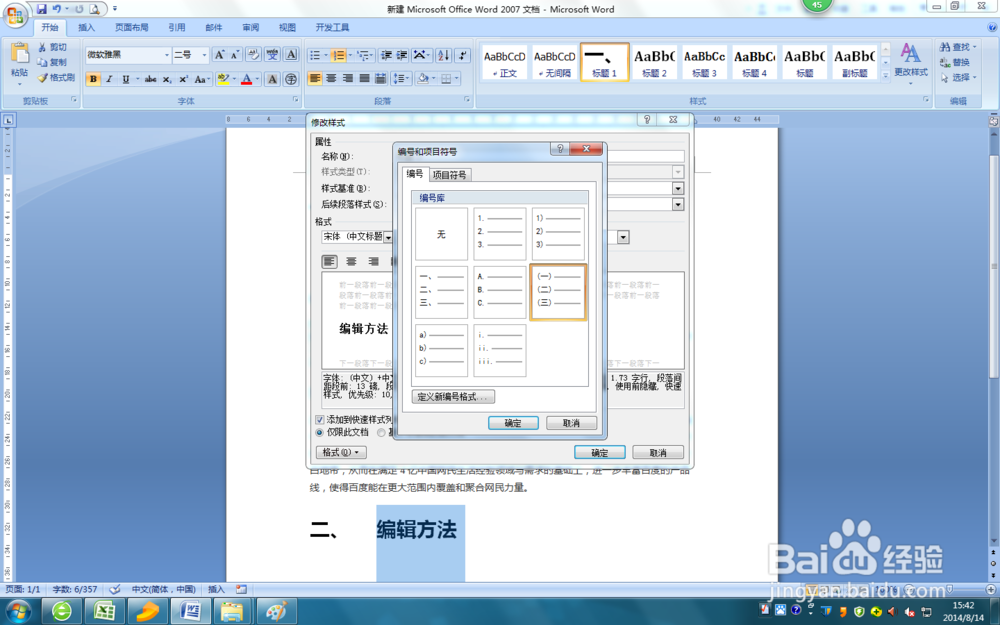The width and height of the screenshot is (1000, 625).
Task: Click the Grow Font icon
Action: tap(219, 55)
